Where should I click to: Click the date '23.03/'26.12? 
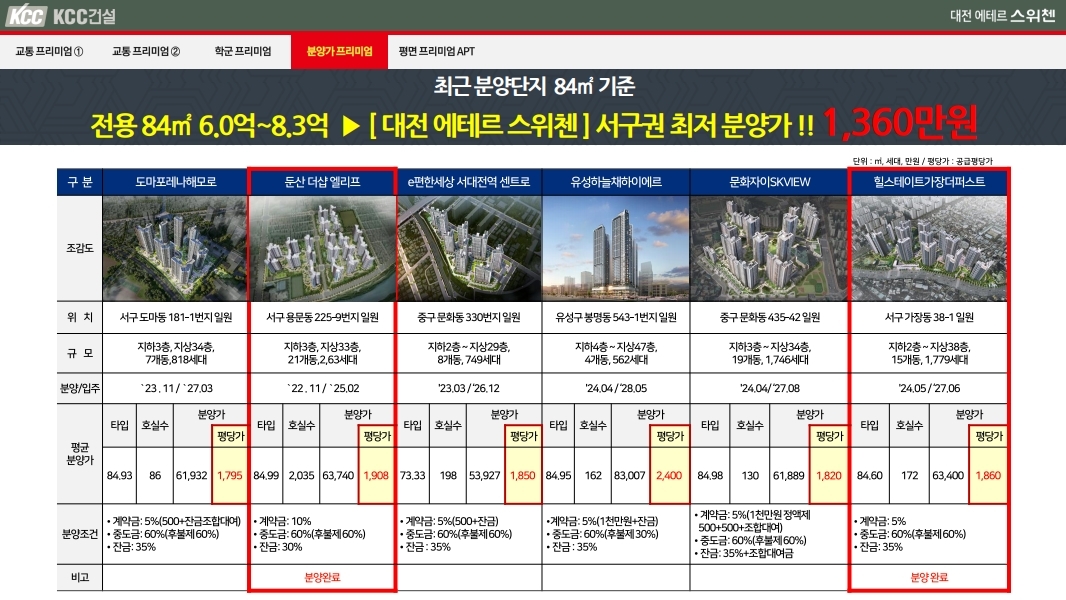coord(469,389)
